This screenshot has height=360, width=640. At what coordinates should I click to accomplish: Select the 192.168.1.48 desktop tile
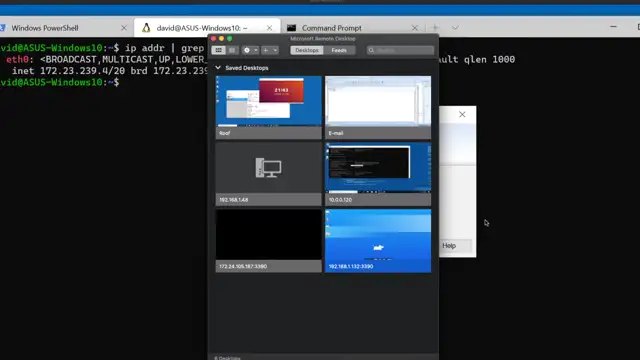tap(269, 174)
